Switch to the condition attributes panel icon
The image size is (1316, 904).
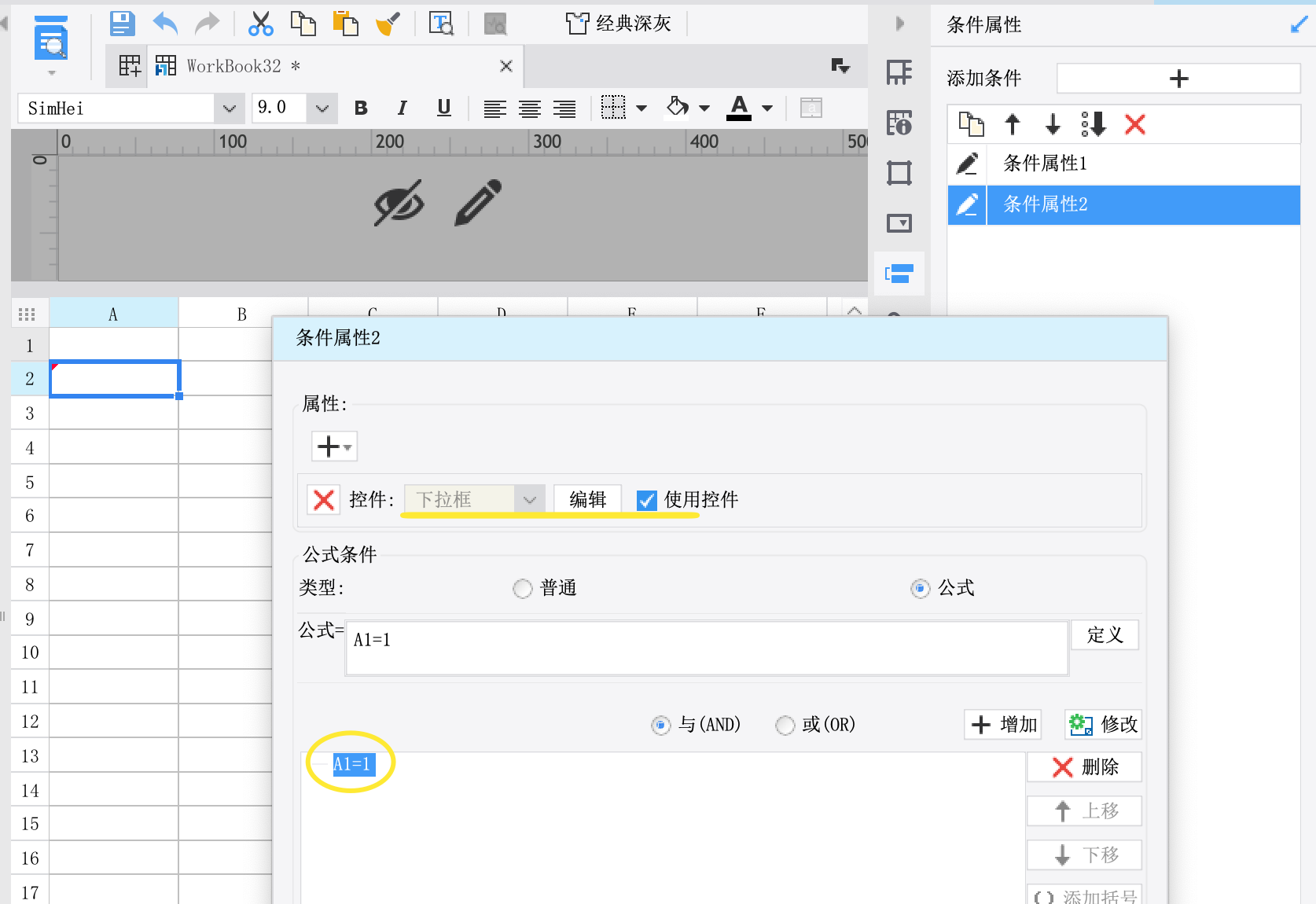pos(899,274)
